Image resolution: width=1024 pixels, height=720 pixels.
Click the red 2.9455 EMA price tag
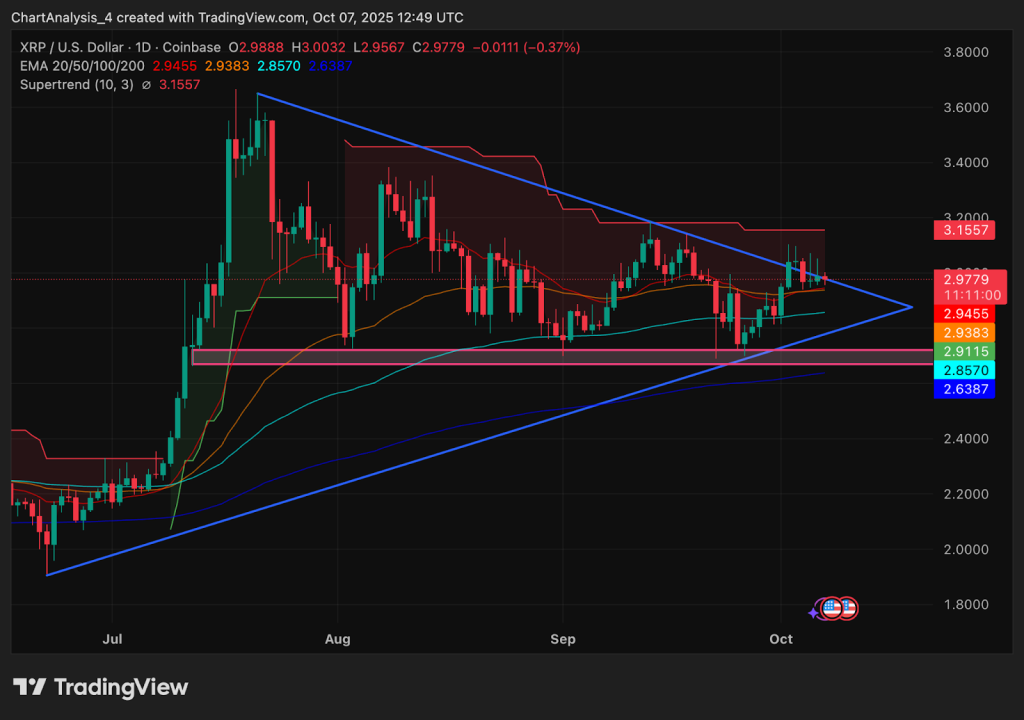(964, 313)
